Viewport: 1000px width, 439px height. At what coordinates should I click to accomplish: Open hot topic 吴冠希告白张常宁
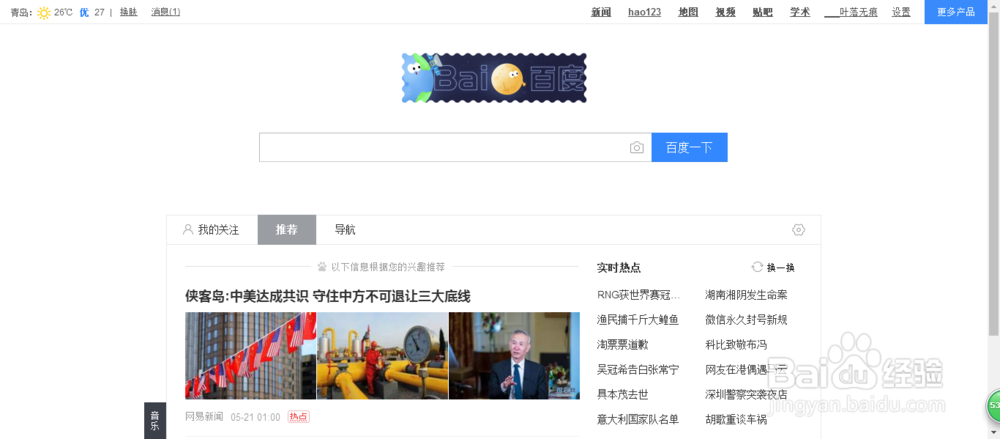coord(638,369)
